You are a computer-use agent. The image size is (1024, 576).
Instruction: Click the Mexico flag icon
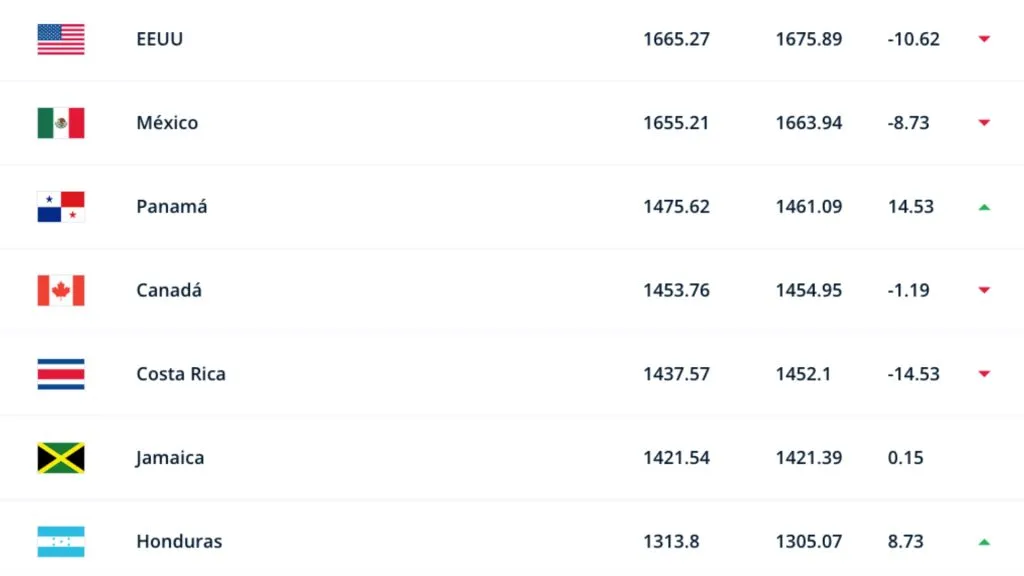tap(61, 123)
